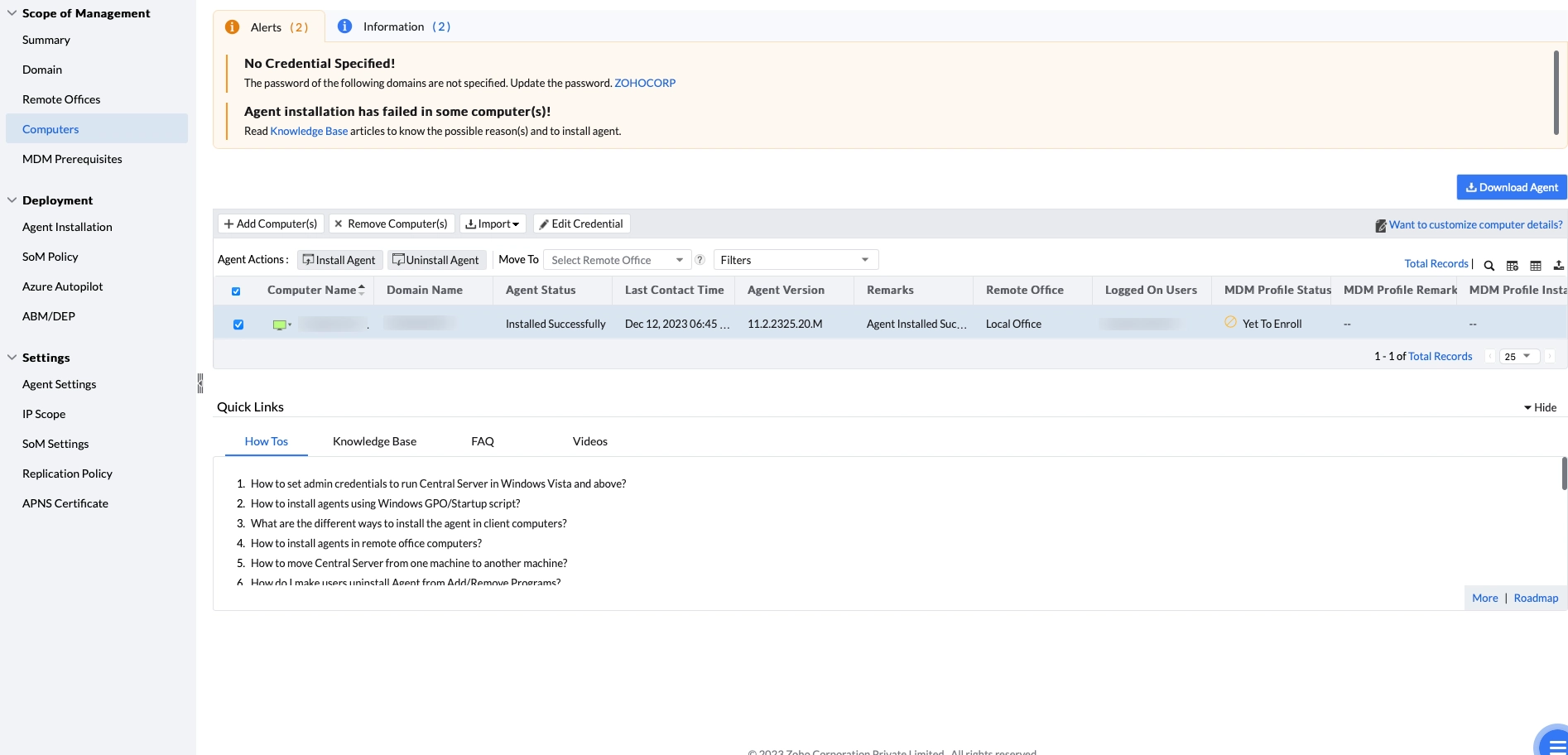Select the Knowledge Base tab in Quick Links

374,441
